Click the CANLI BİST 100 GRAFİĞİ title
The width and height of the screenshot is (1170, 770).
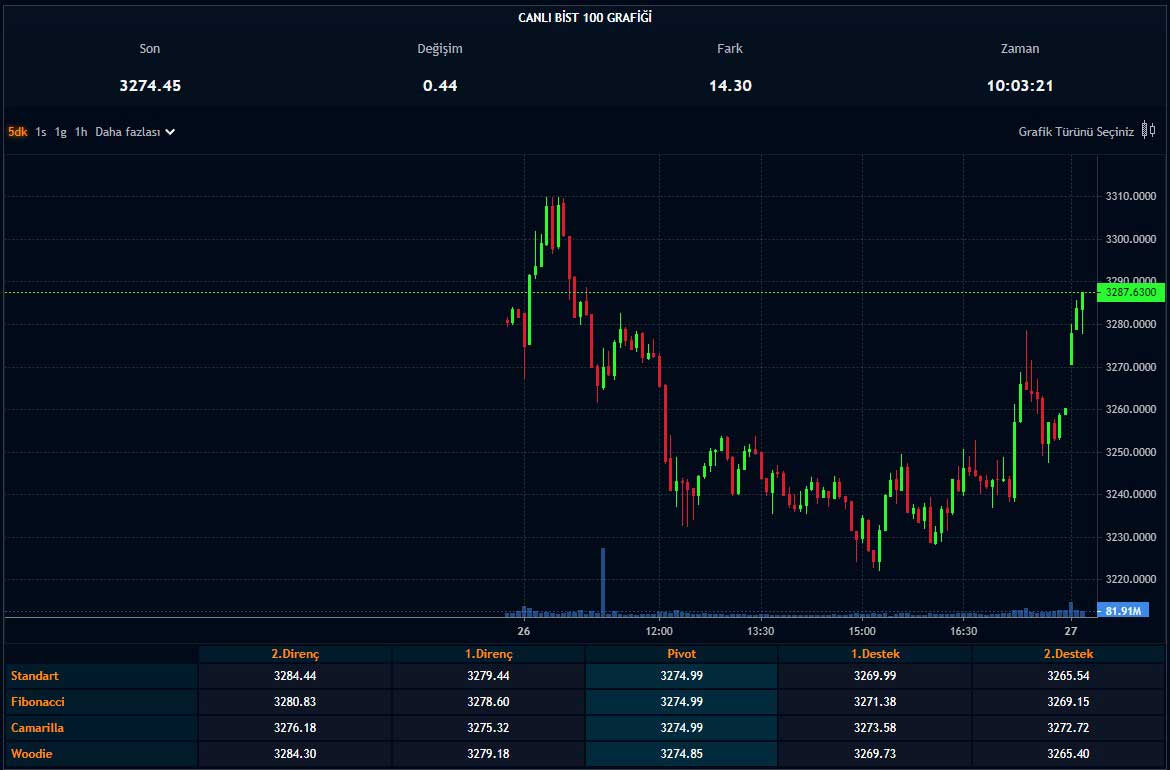point(585,17)
